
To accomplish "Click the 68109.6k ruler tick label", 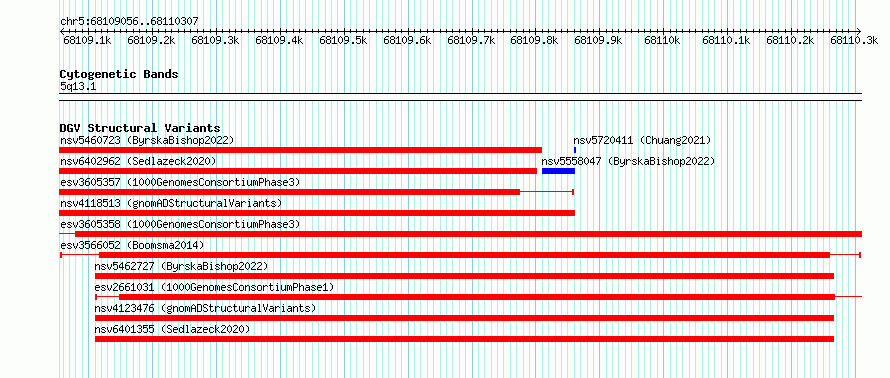I will pyautogui.click(x=407, y=40).
